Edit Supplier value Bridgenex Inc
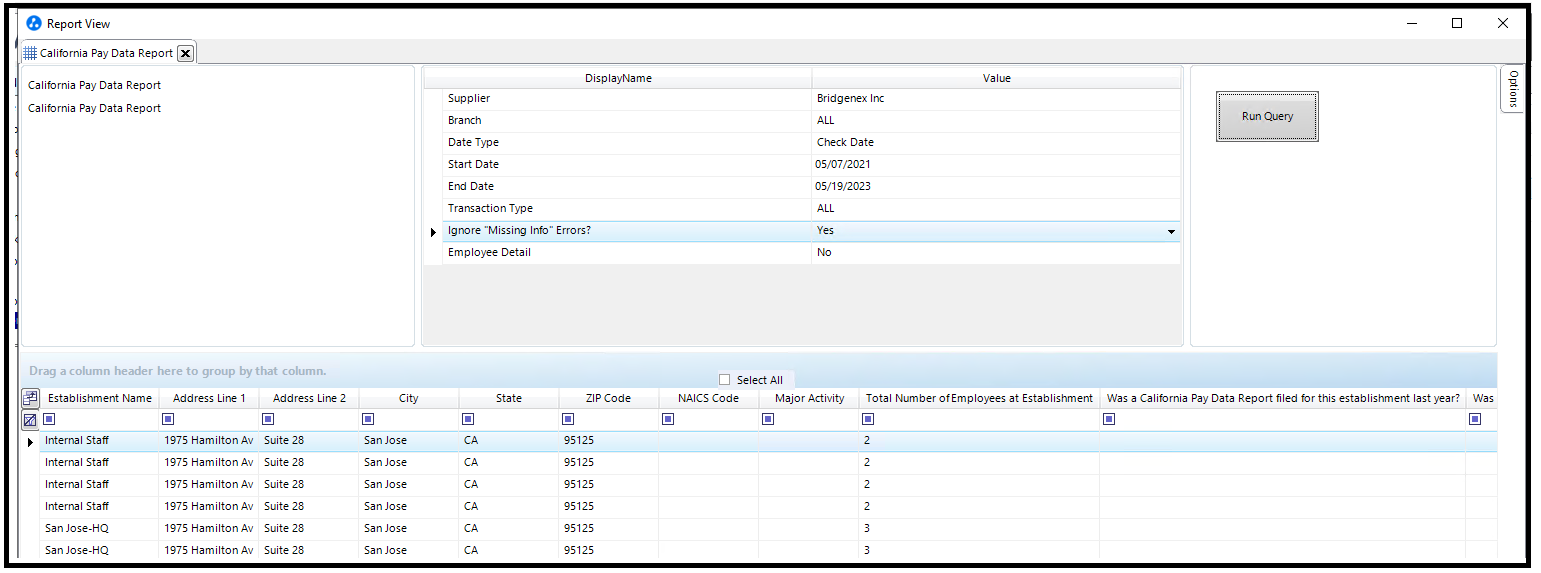Screen dimensions: 1541x573 click(x=996, y=98)
